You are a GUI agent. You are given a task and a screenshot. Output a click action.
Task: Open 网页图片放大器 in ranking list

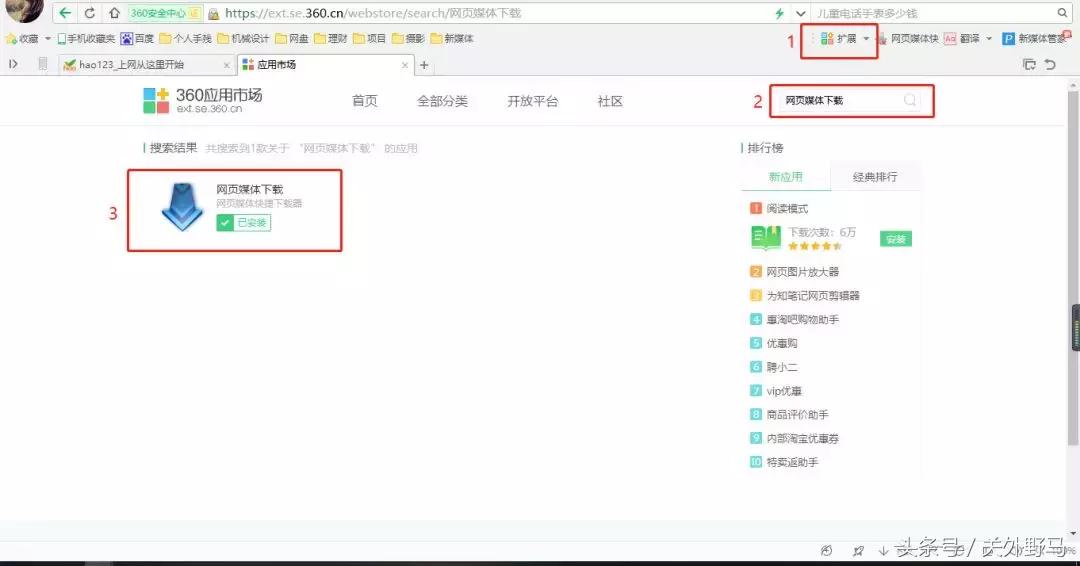[802, 272]
